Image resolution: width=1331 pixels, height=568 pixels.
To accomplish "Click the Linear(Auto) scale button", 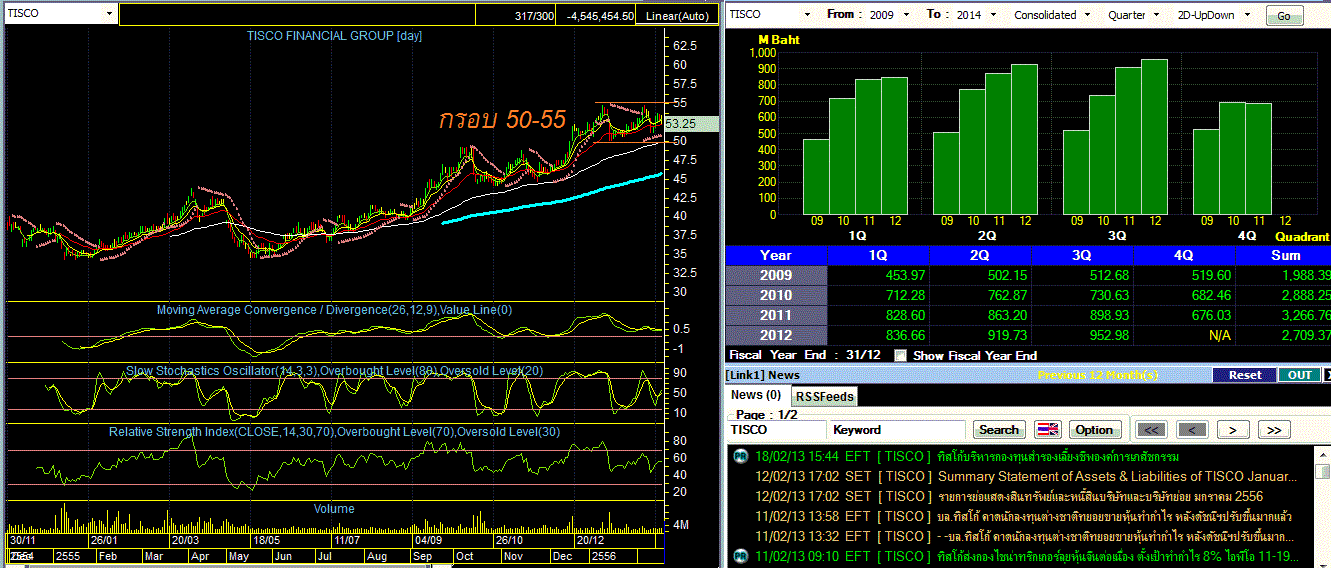I will tap(677, 16).
